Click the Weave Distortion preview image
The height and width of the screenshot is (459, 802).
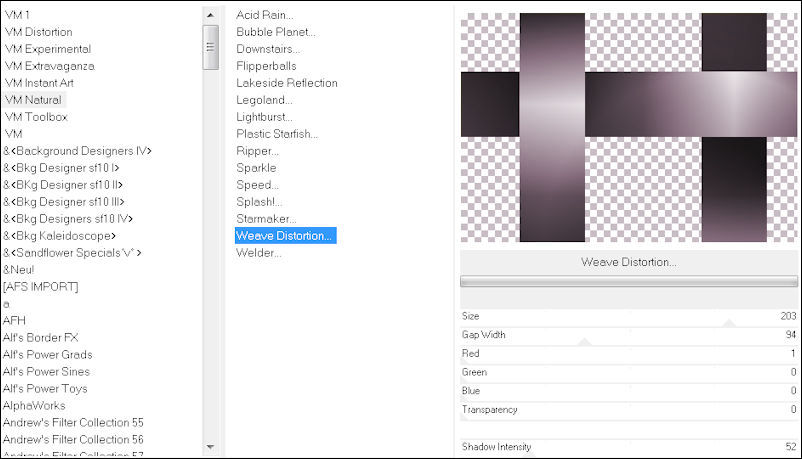point(629,127)
